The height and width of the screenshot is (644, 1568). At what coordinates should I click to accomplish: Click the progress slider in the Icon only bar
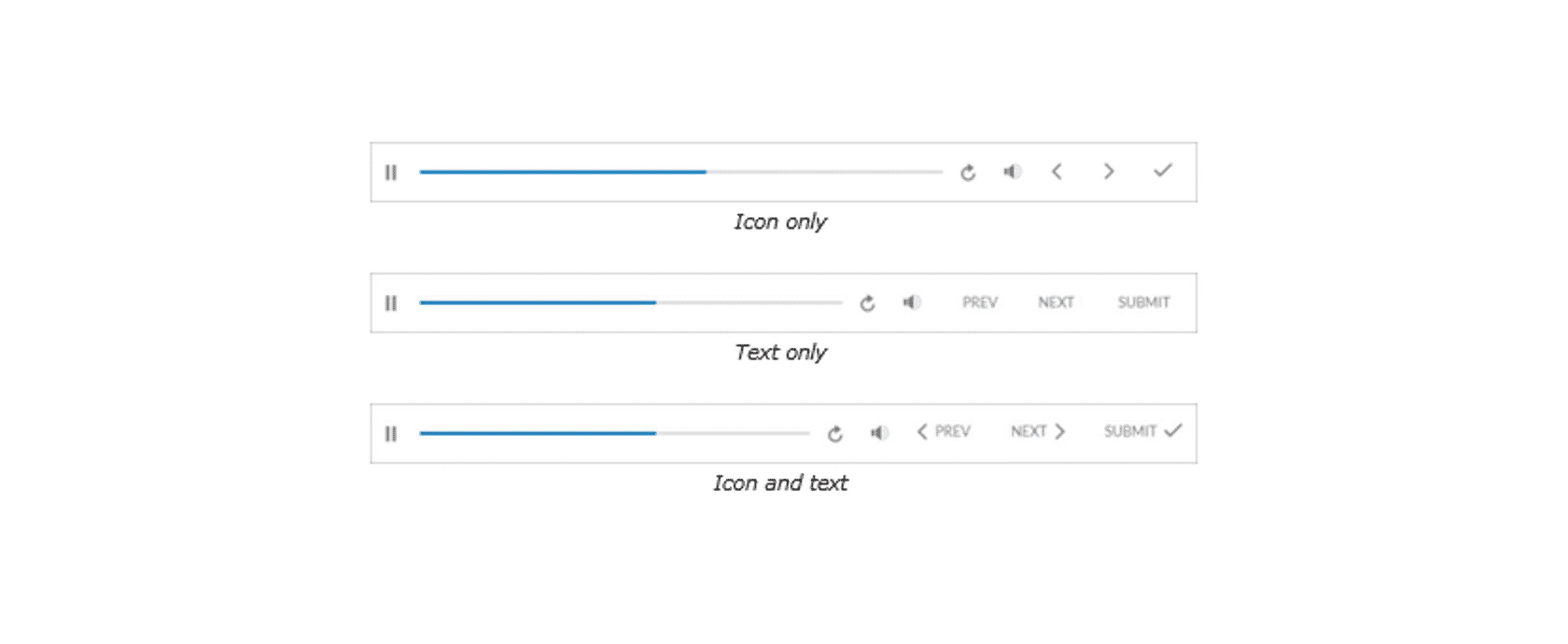click(681, 173)
